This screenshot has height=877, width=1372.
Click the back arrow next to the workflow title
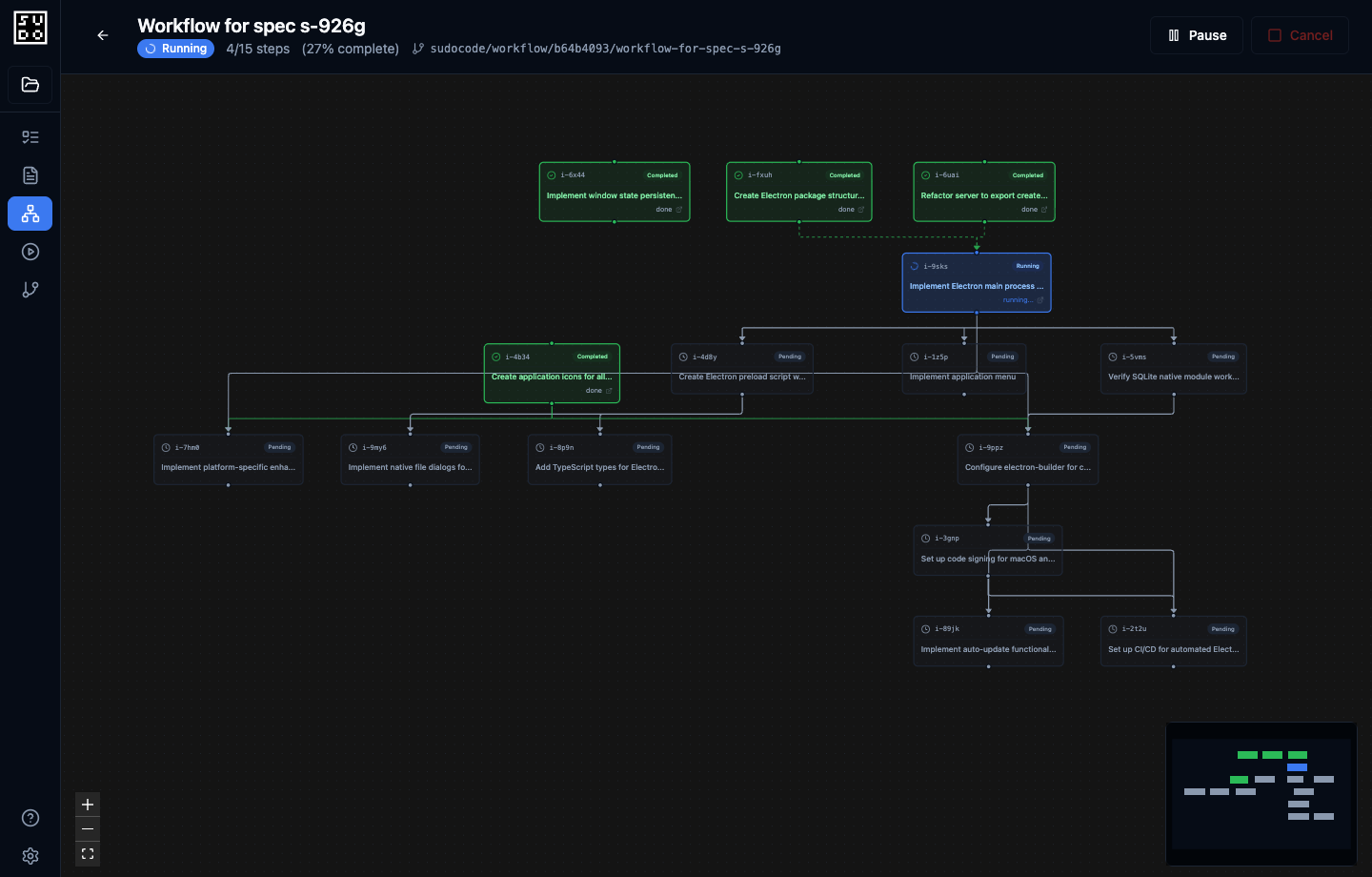[x=103, y=35]
